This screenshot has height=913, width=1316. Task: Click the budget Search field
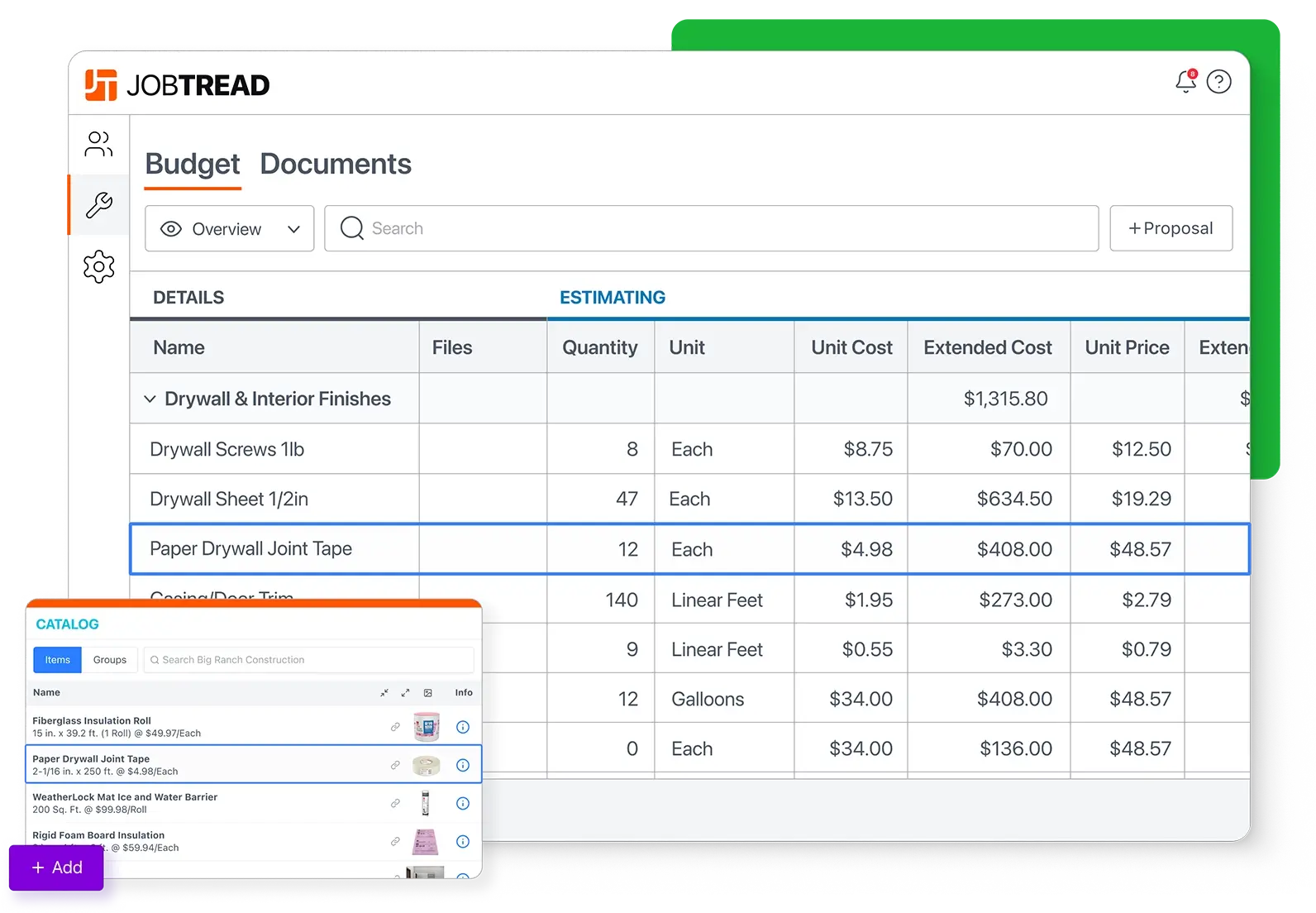click(712, 228)
